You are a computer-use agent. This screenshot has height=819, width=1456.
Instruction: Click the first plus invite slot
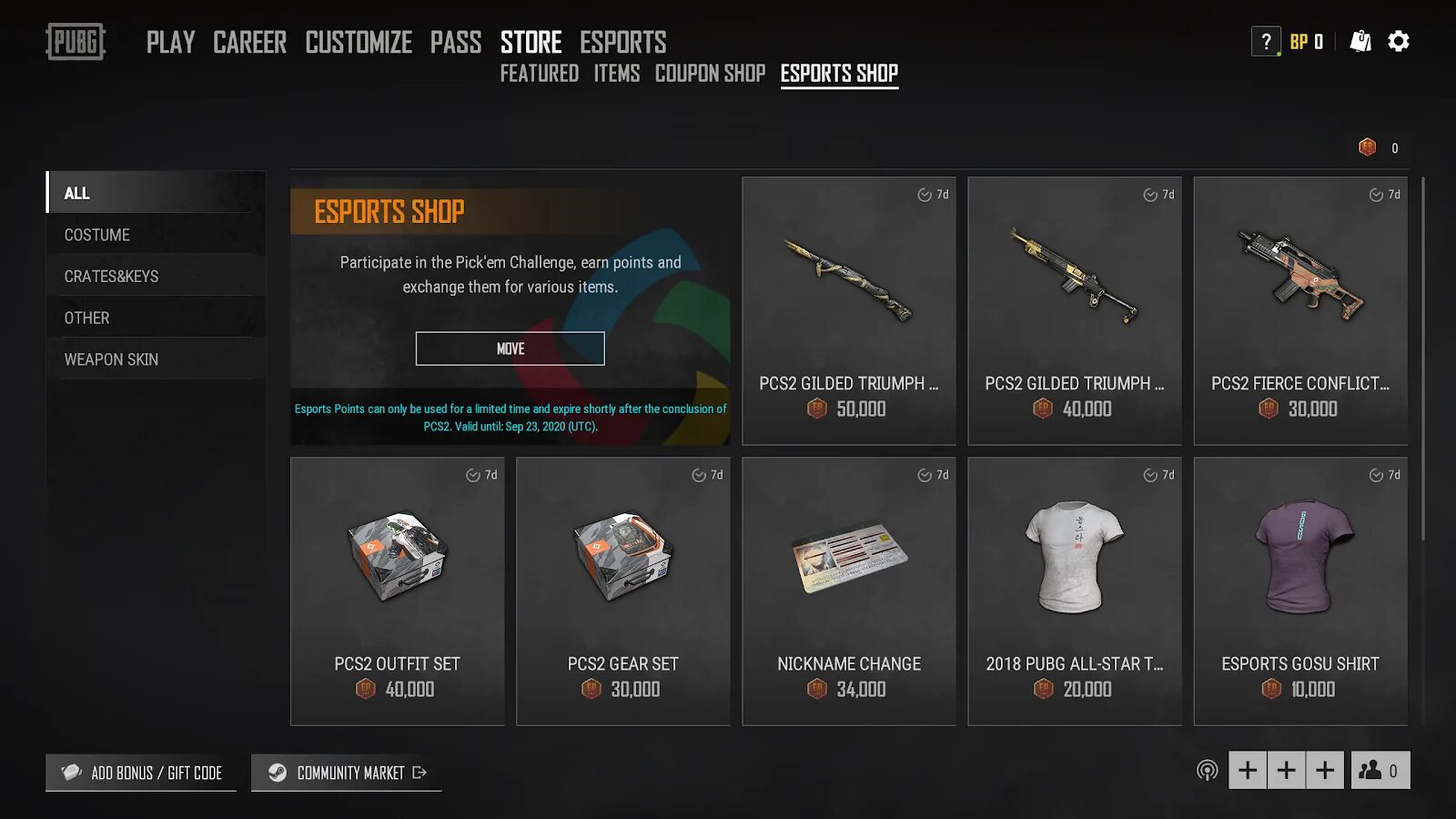point(1248,771)
